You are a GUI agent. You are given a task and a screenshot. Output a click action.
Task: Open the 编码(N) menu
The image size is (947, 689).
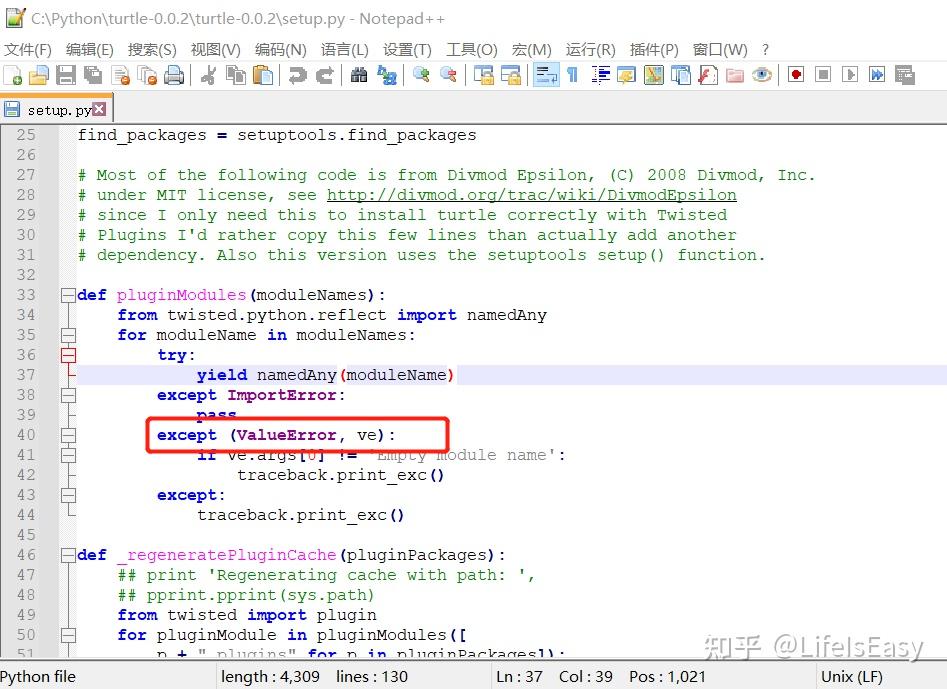pos(280,50)
